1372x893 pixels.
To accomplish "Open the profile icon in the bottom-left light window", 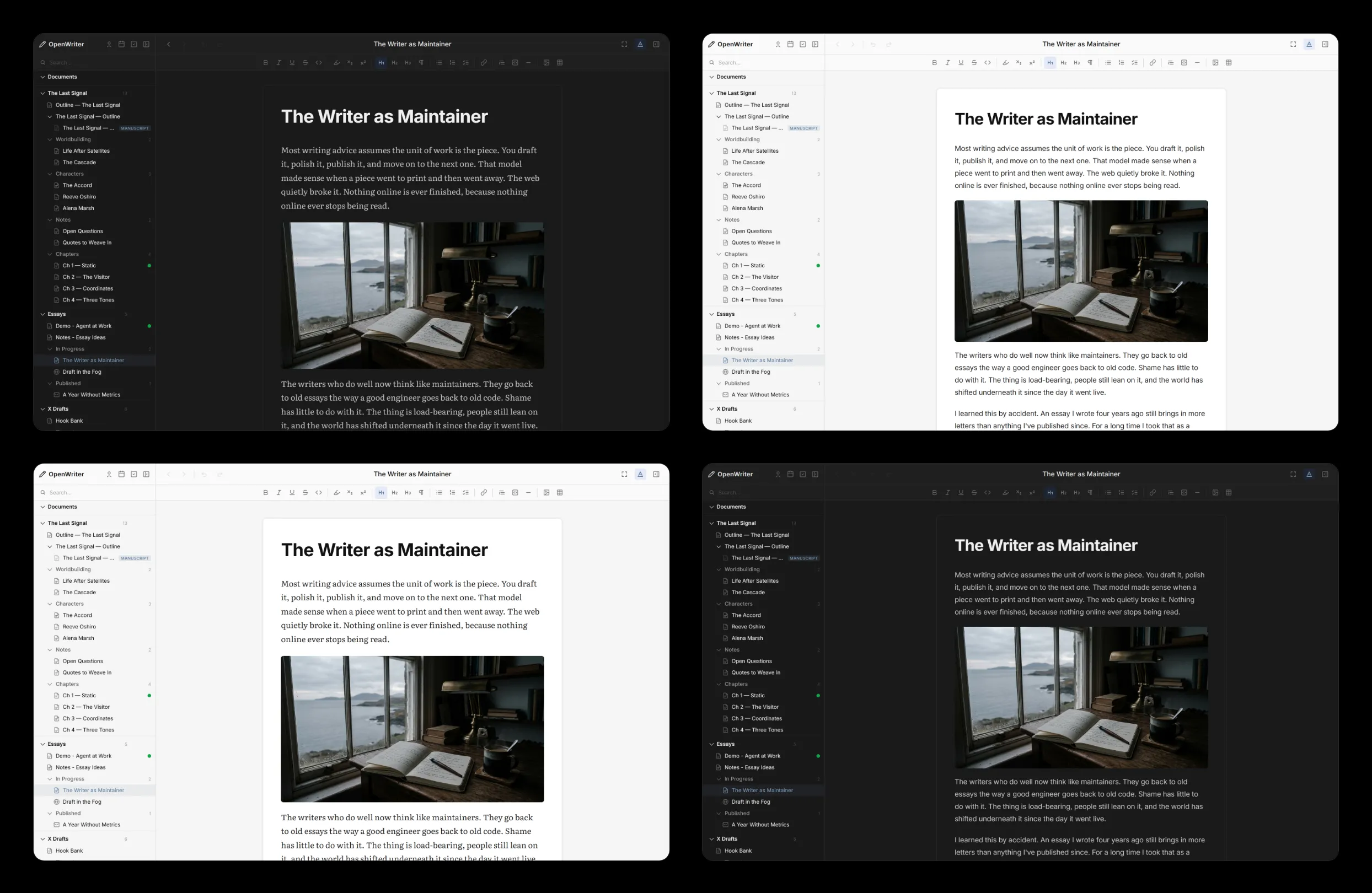I will click(x=109, y=474).
